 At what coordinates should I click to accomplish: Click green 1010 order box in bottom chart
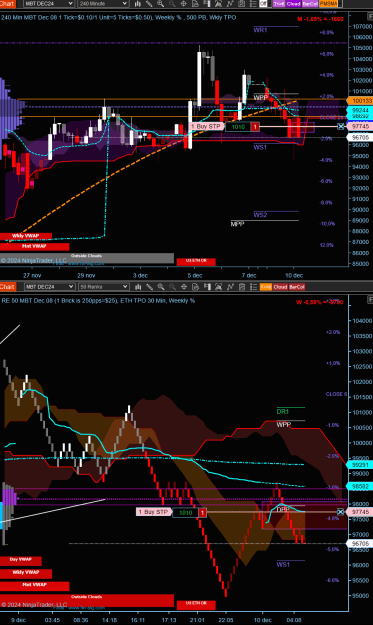pyautogui.click(x=186, y=513)
